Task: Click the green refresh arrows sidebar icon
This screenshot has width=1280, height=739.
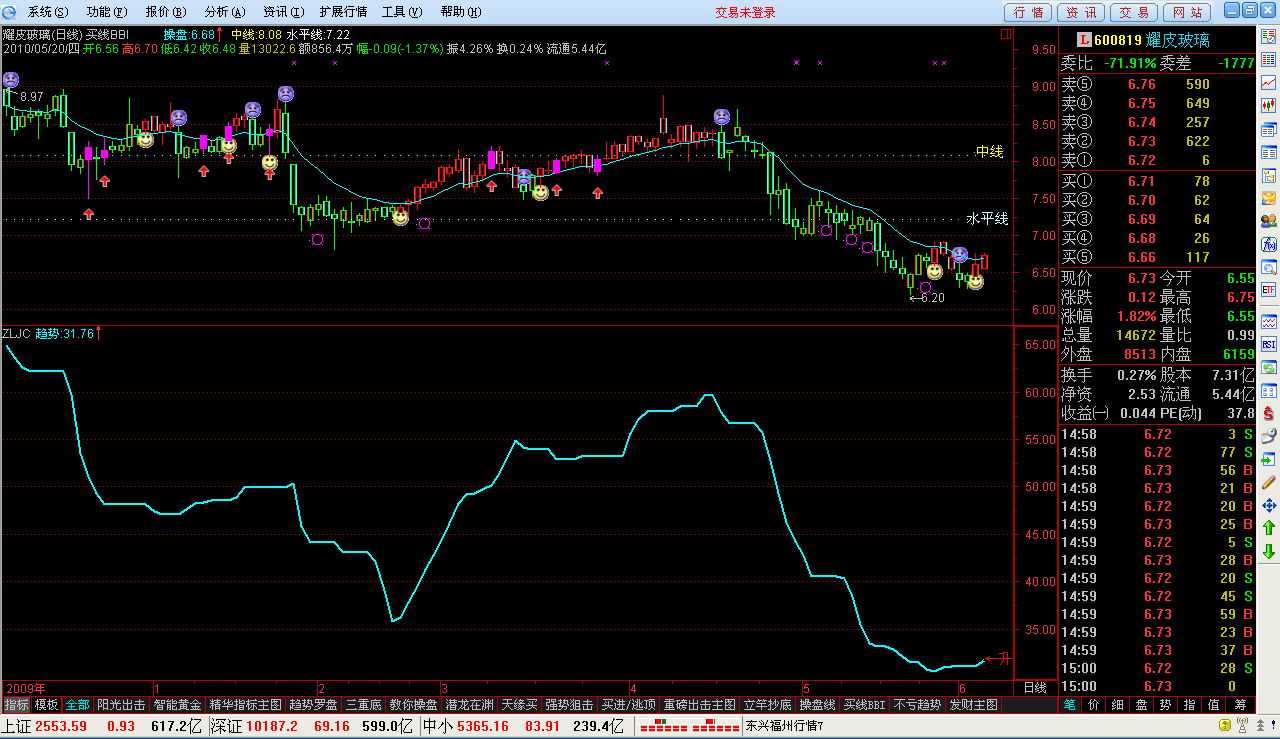Action: tap(1269, 367)
